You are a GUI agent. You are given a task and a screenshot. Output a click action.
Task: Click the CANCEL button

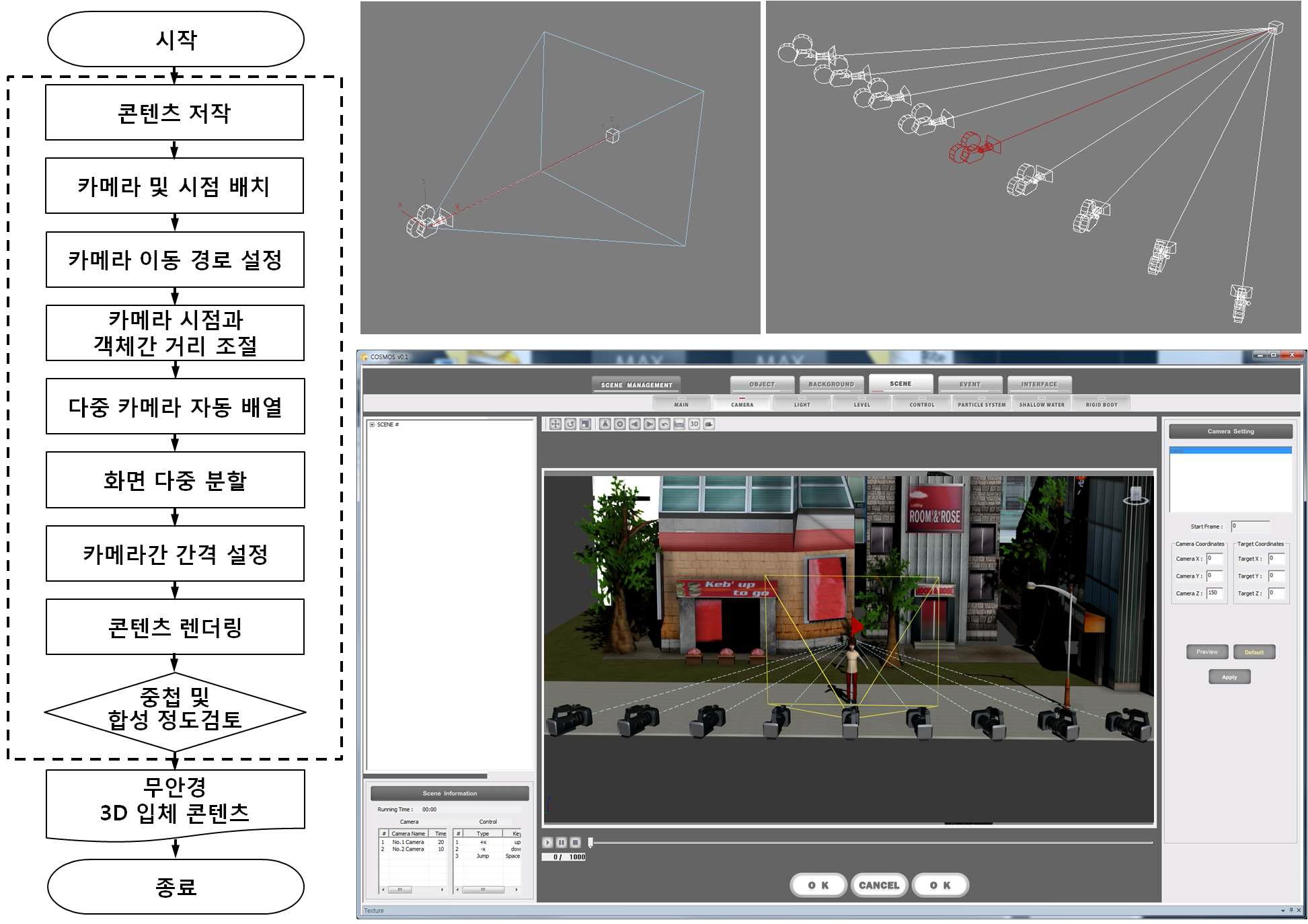[x=879, y=885]
